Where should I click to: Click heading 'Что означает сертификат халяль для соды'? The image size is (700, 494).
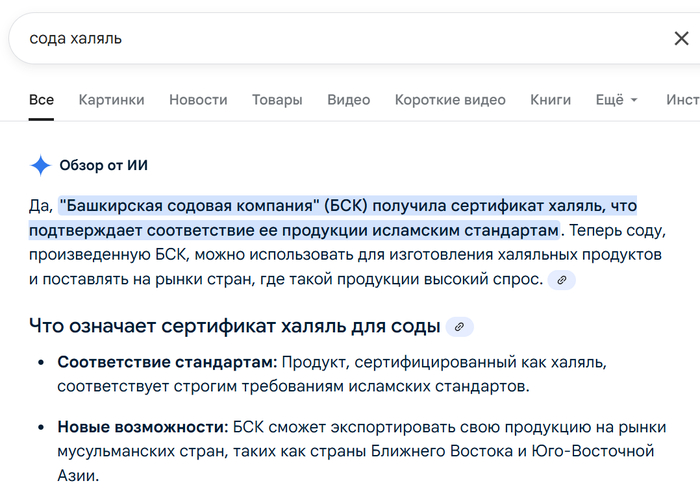pyautogui.click(x=235, y=326)
